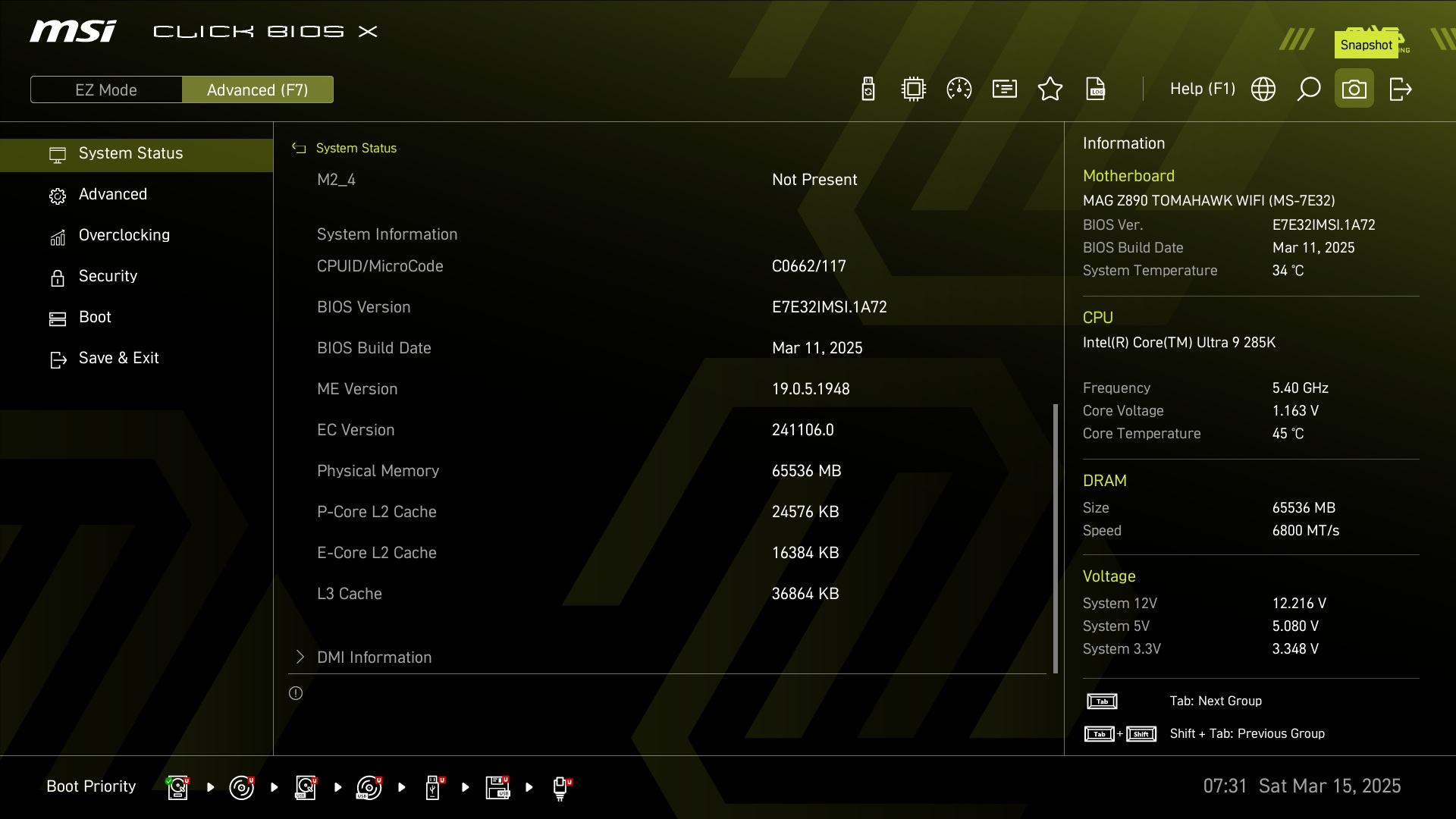Open search with magnifier icon
1456x819 pixels.
coord(1309,89)
